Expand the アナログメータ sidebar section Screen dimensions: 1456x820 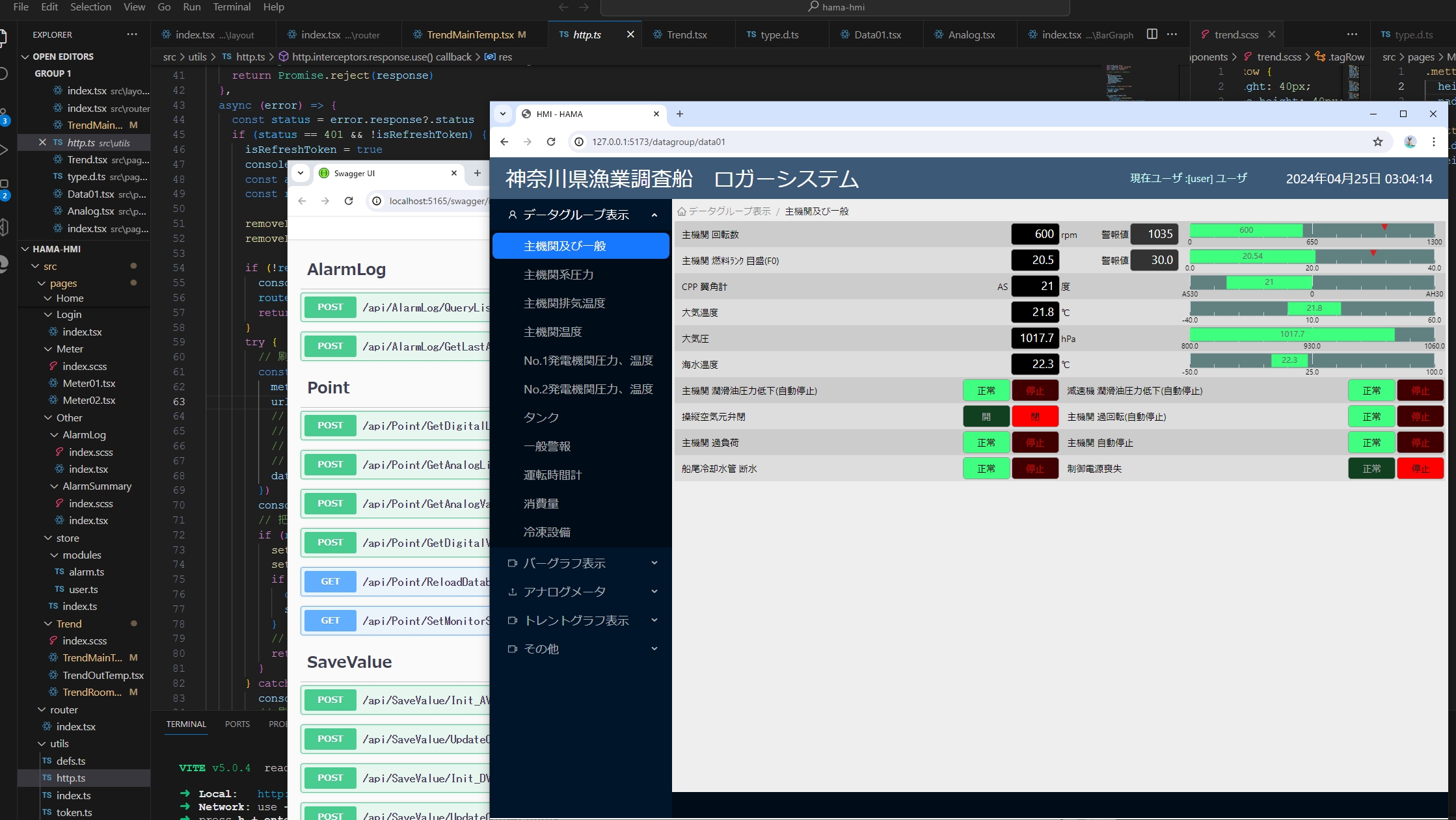[580, 591]
